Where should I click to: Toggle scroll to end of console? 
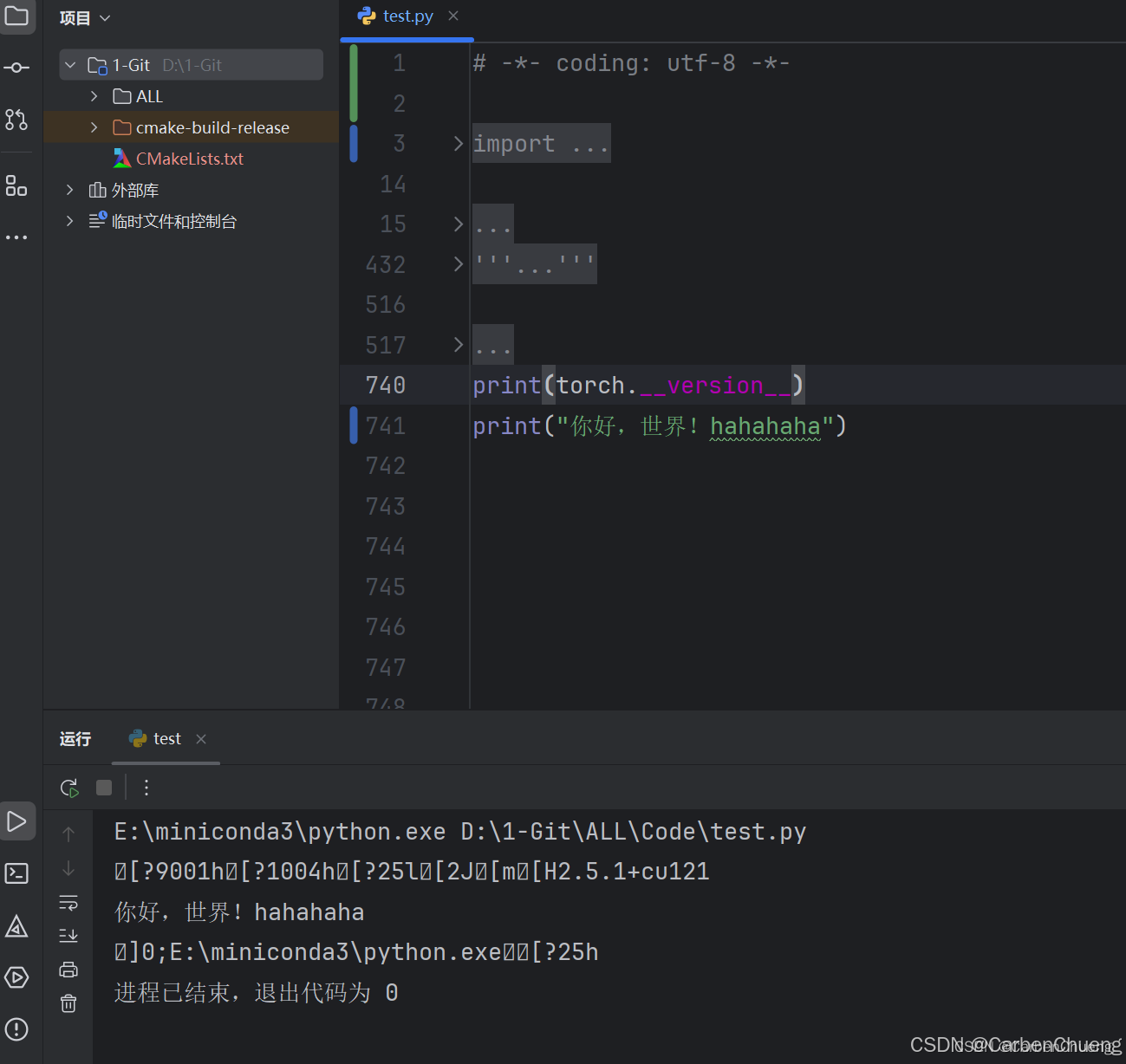pos(68,936)
